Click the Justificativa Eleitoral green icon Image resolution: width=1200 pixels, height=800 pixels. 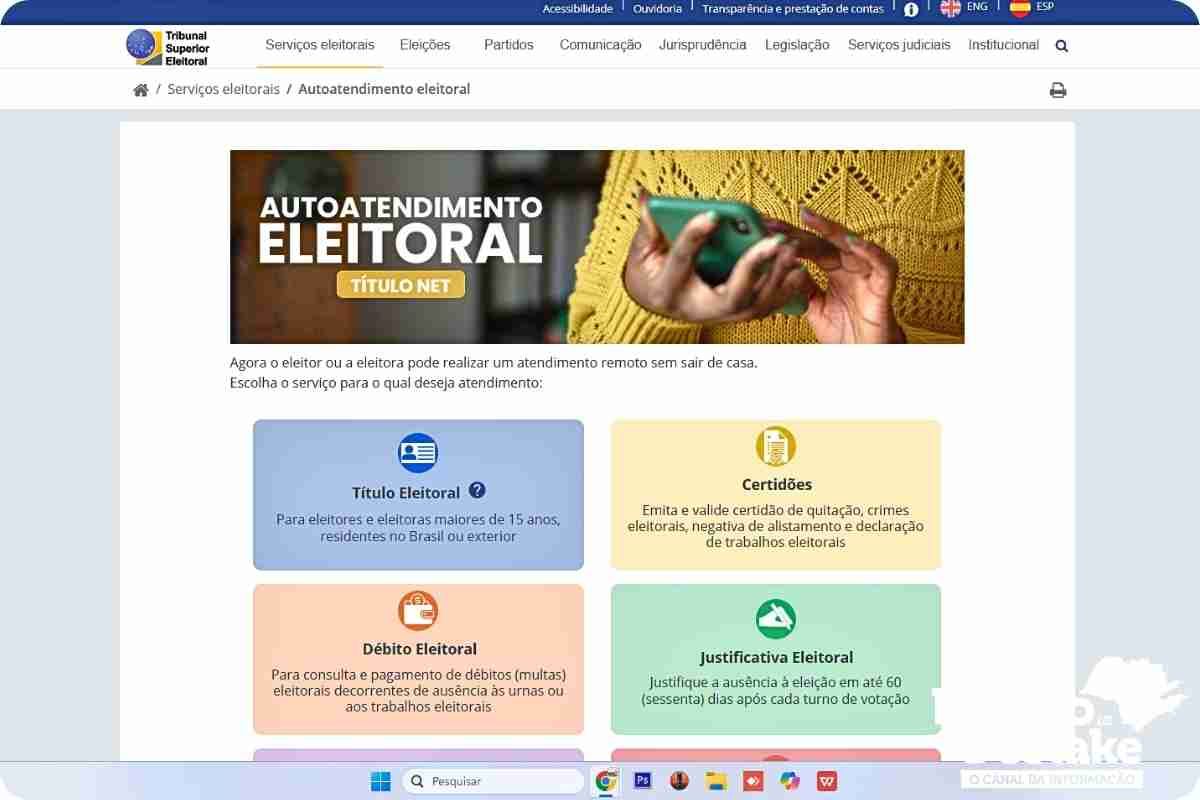776,619
